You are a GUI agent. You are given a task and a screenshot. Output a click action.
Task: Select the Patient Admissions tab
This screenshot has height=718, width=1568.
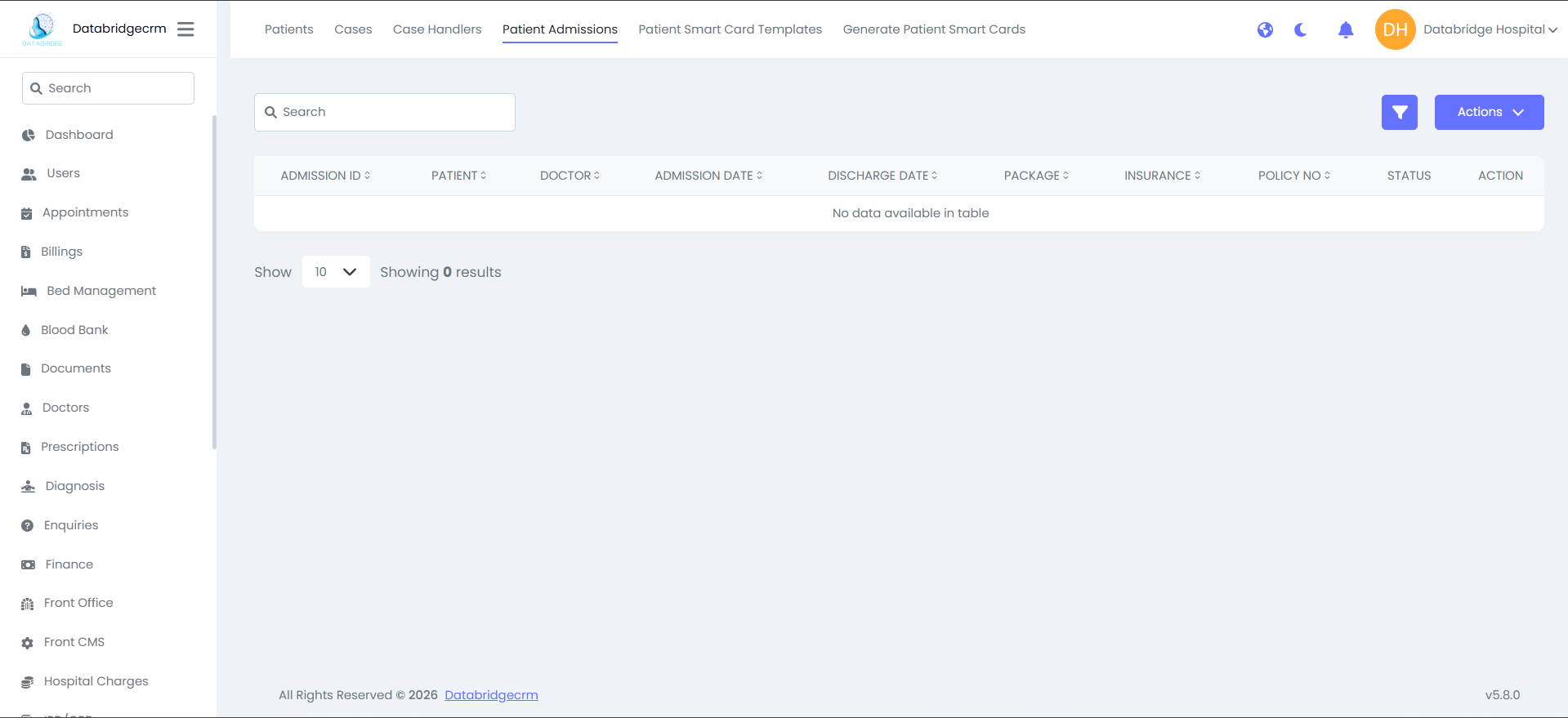[x=560, y=29]
